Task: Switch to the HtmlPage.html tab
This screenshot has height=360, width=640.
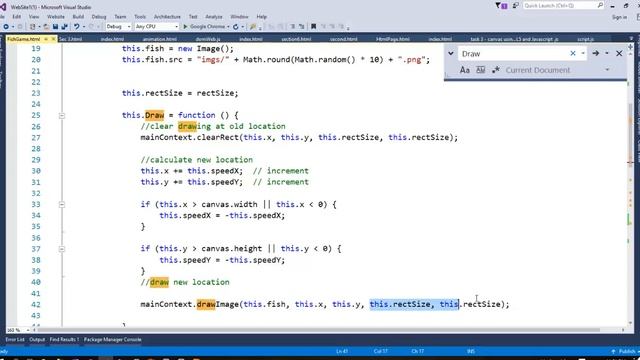Action: click(393, 39)
